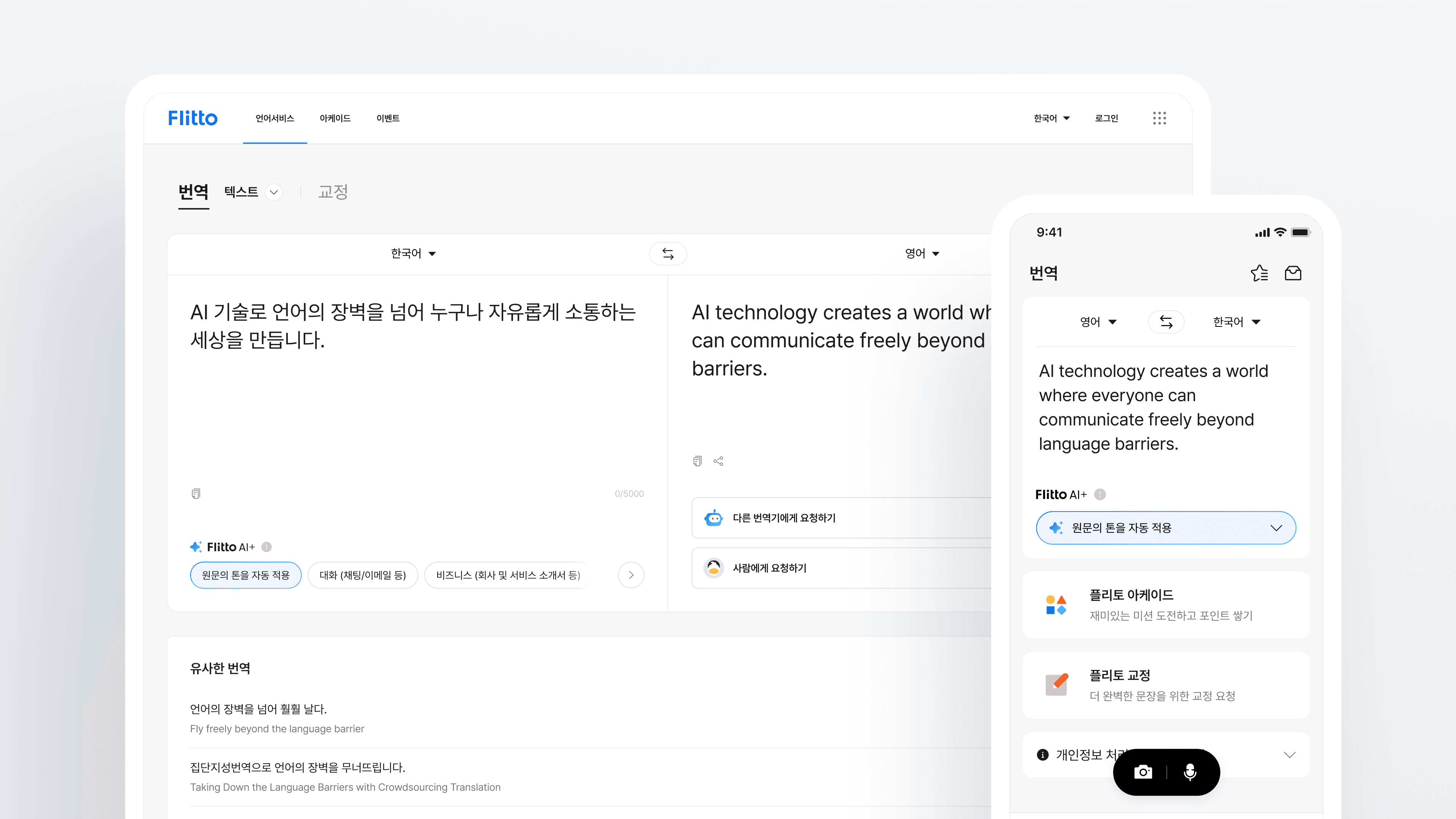Screen dimensions: 1456x819
Task: Open the 아케이드 nav menu
Action: coord(335,118)
